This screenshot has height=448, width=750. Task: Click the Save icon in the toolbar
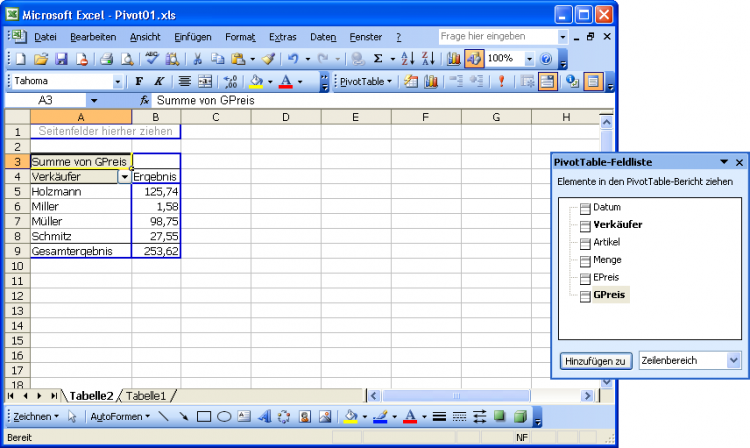coord(61,59)
